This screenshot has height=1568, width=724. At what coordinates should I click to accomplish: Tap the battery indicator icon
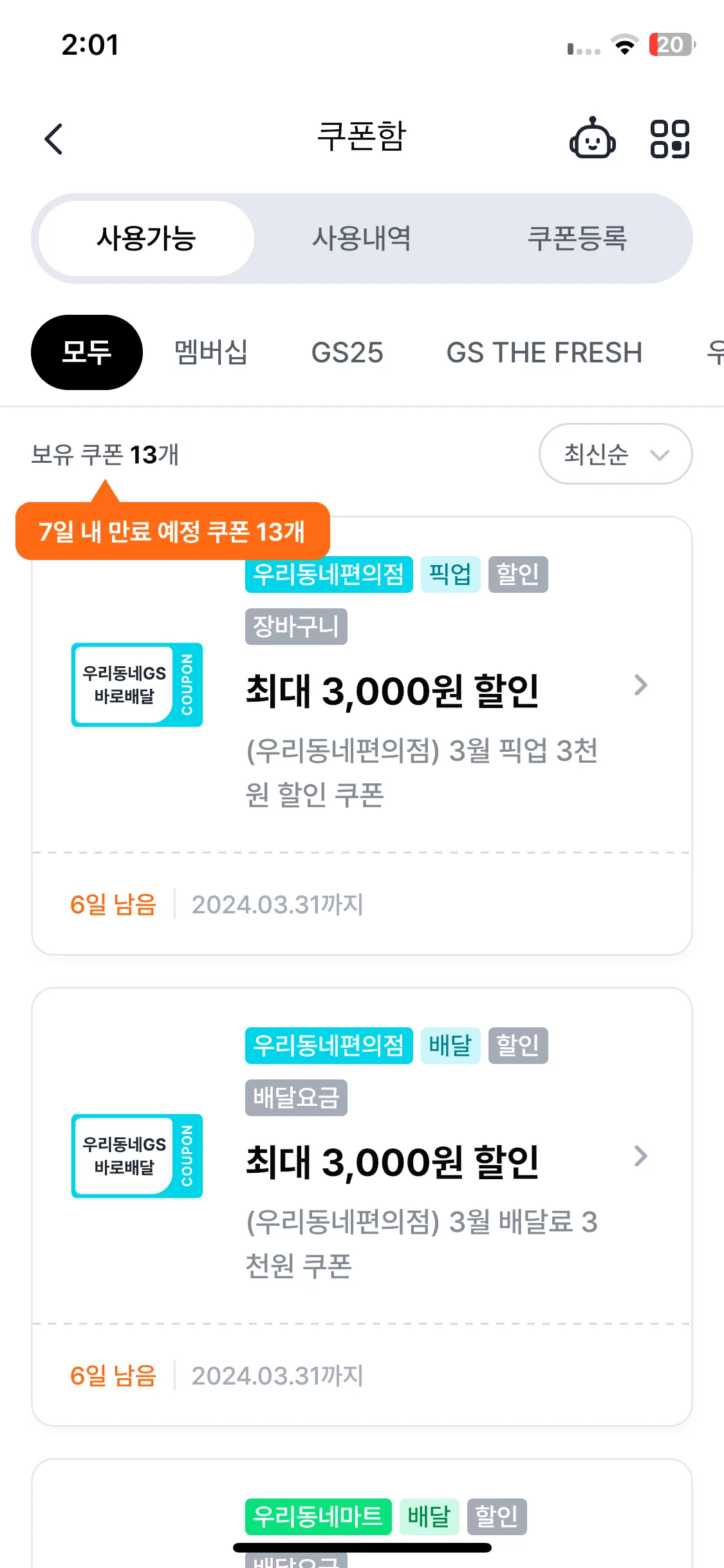[x=672, y=45]
